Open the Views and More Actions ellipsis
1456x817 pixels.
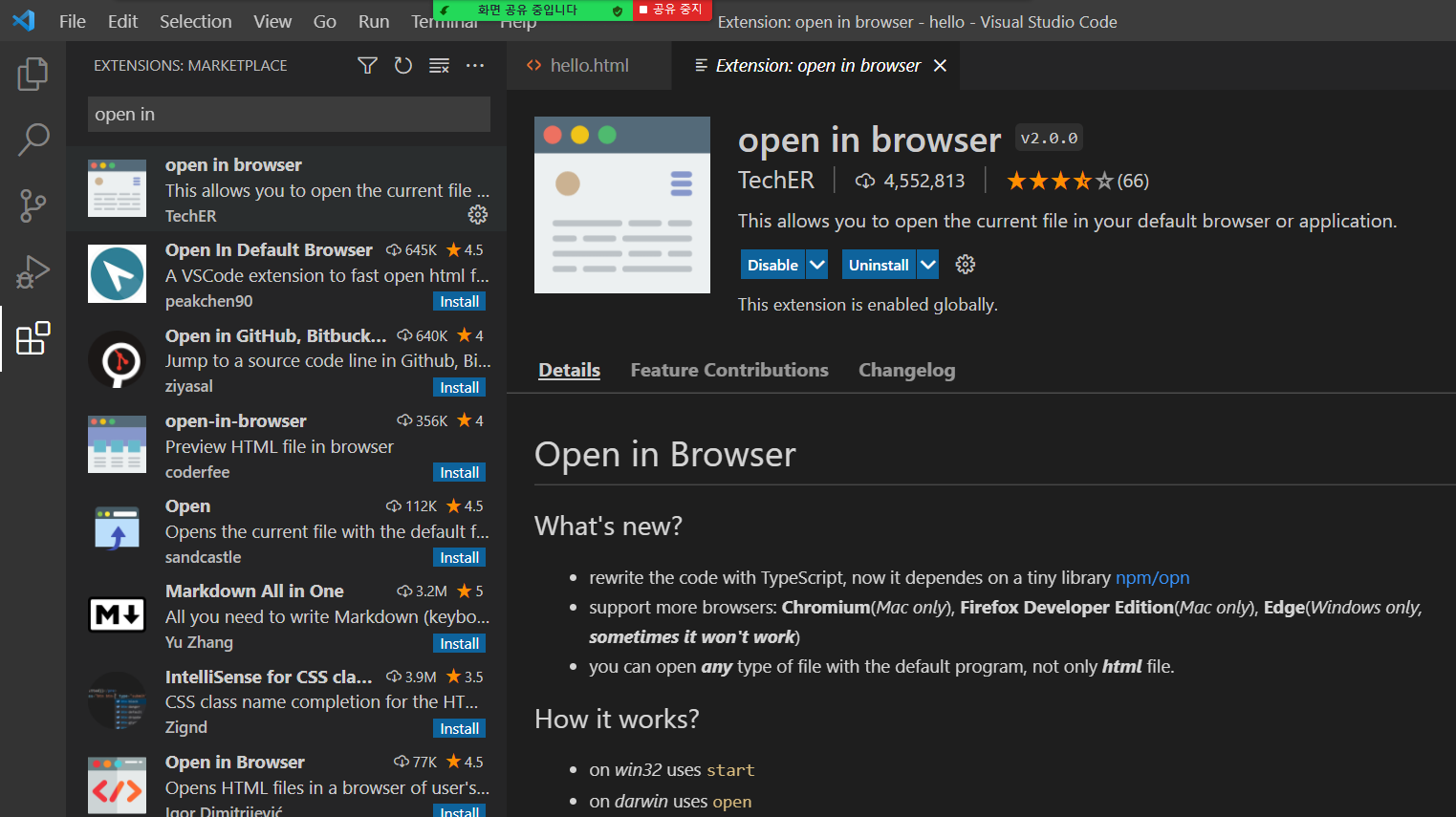click(x=475, y=65)
